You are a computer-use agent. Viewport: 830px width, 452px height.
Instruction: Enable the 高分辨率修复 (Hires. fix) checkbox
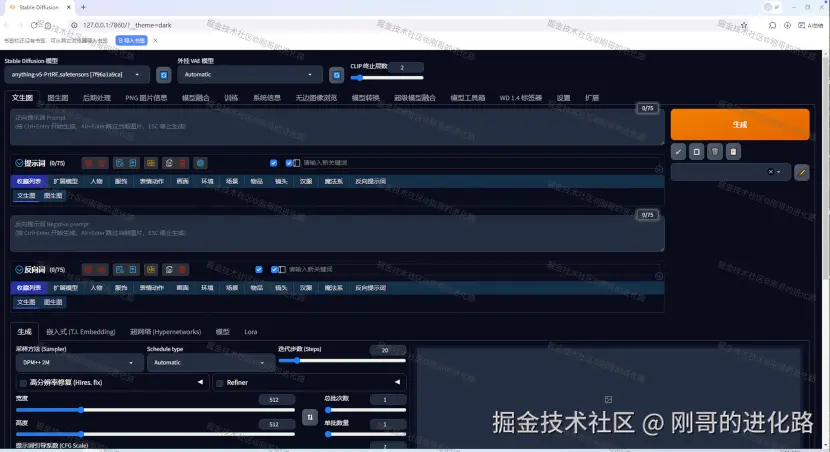[23, 383]
